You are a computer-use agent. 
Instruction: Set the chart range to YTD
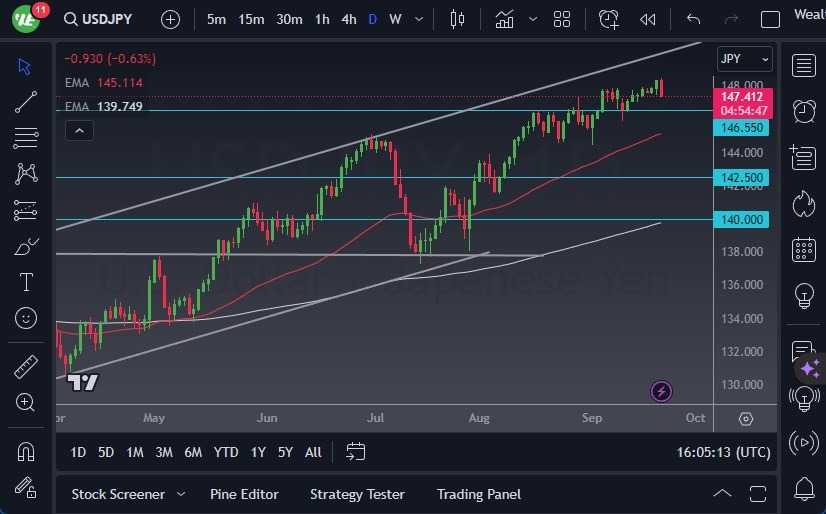coord(226,452)
